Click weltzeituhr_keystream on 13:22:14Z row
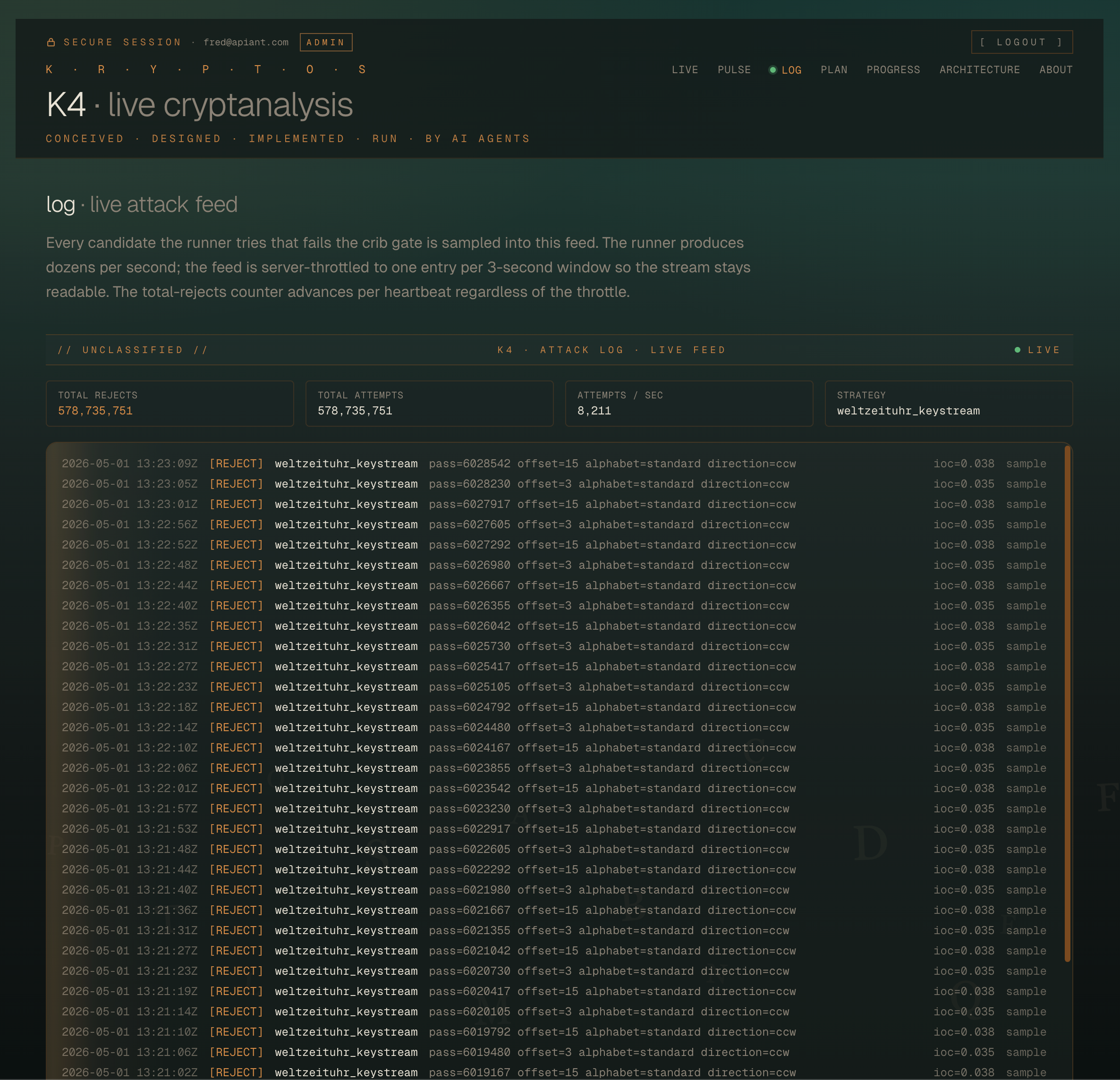 coord(346,727)
